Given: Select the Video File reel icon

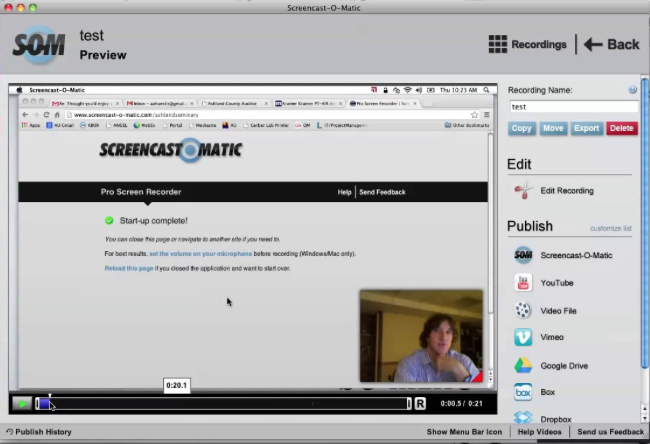Looking at the screenshot, I should (x=523, y=311).
